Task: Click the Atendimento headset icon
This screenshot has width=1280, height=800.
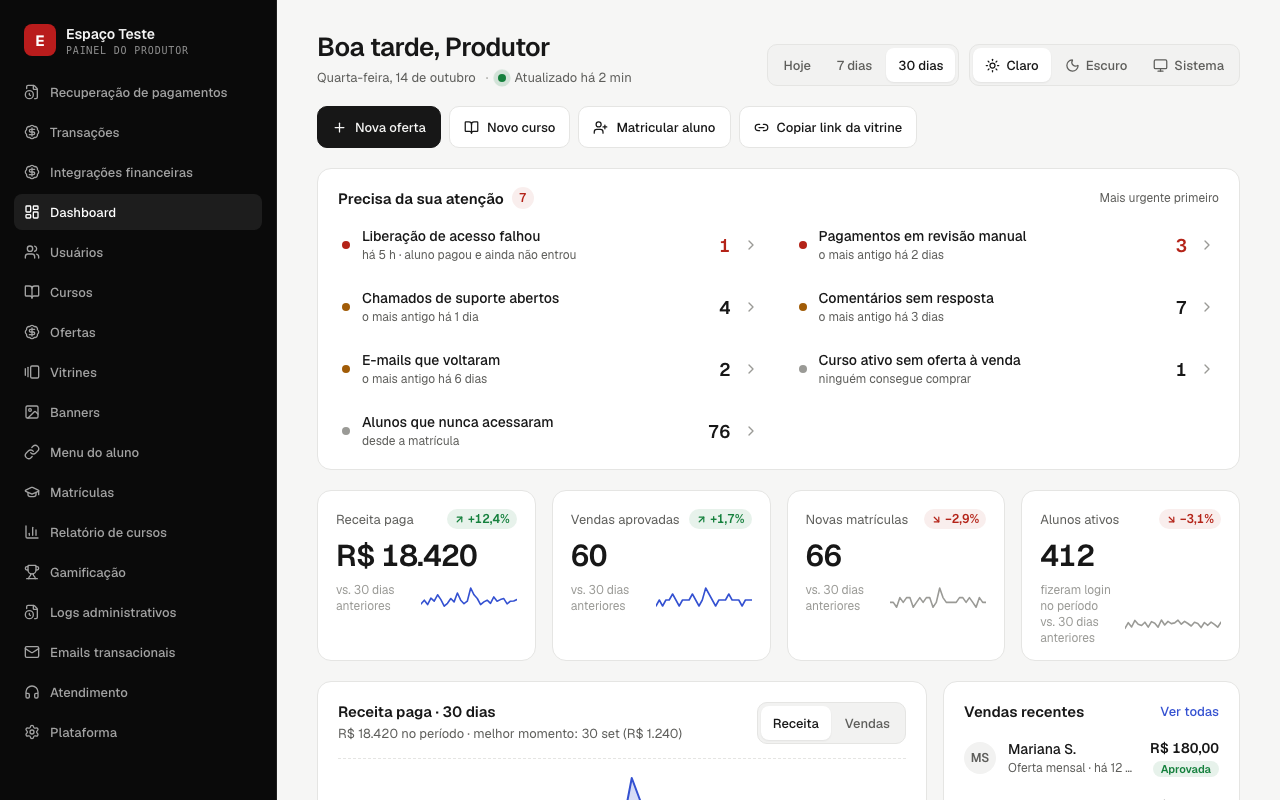Action: [32, 692]
